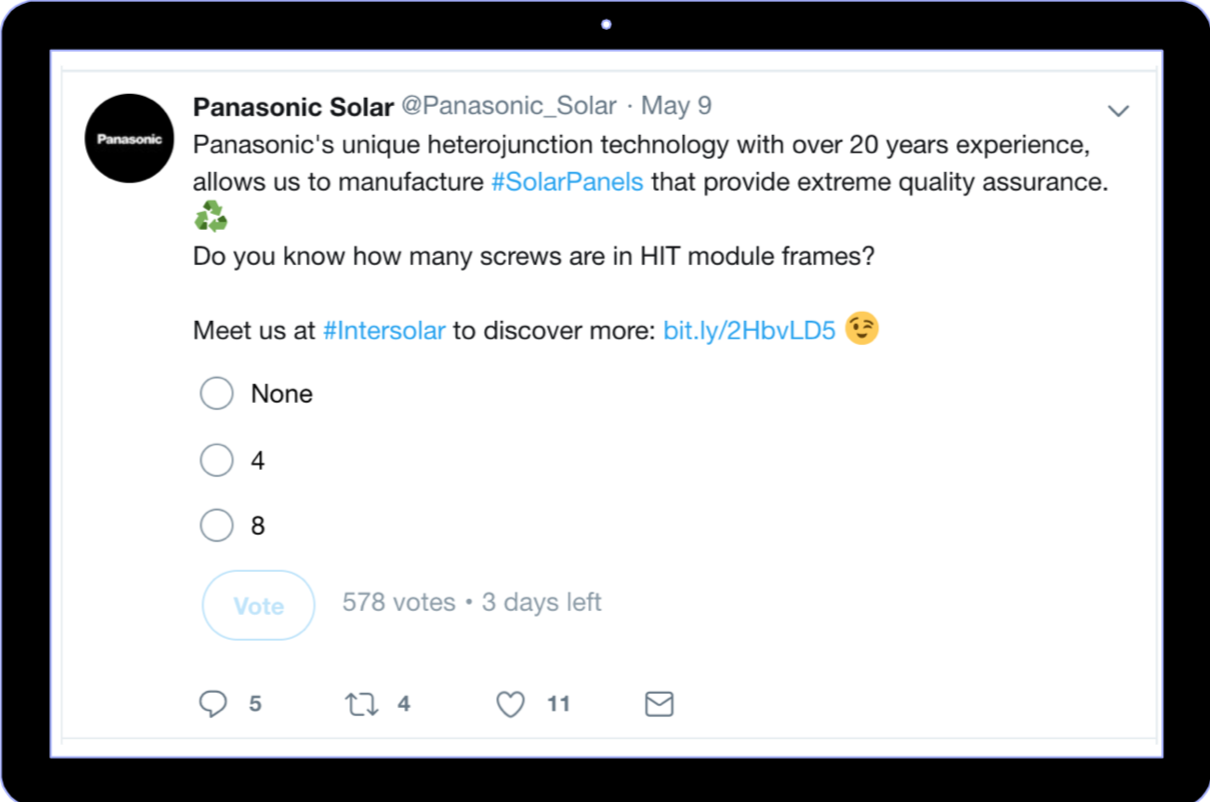Open the #Intersolar hashtag link
Image resolution: width=1210 pixels, height=802 pixels.
(384, 331)
